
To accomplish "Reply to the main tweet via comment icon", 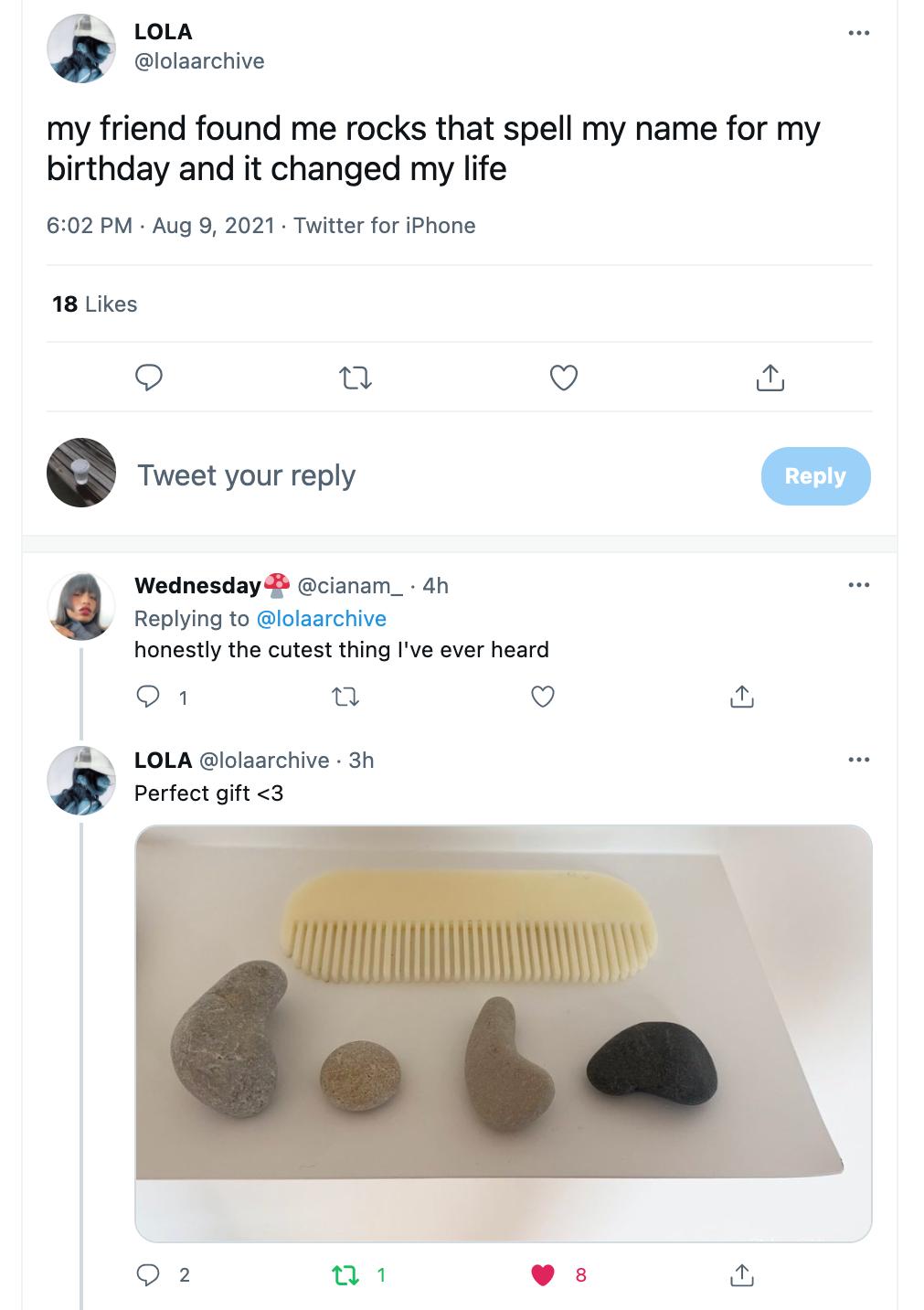I will click(x=149, y=377).
